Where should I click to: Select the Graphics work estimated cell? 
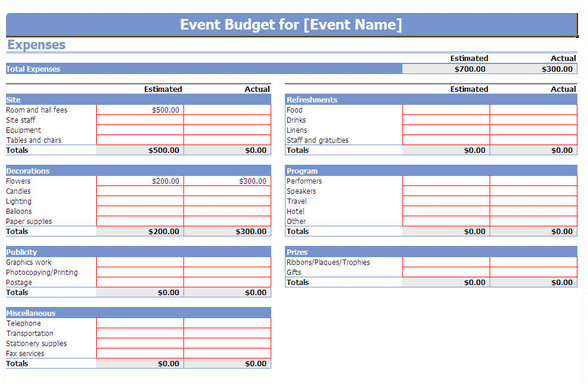point(140,262)
